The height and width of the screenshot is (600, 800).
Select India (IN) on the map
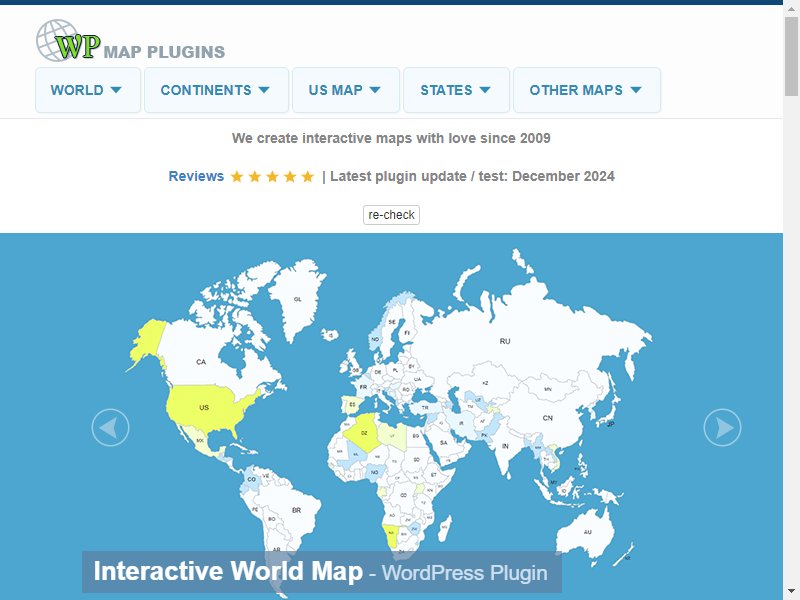505,446
